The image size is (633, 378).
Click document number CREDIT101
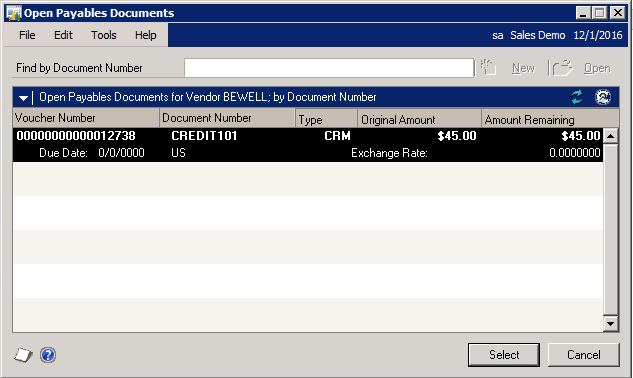[x=204, y=136]
